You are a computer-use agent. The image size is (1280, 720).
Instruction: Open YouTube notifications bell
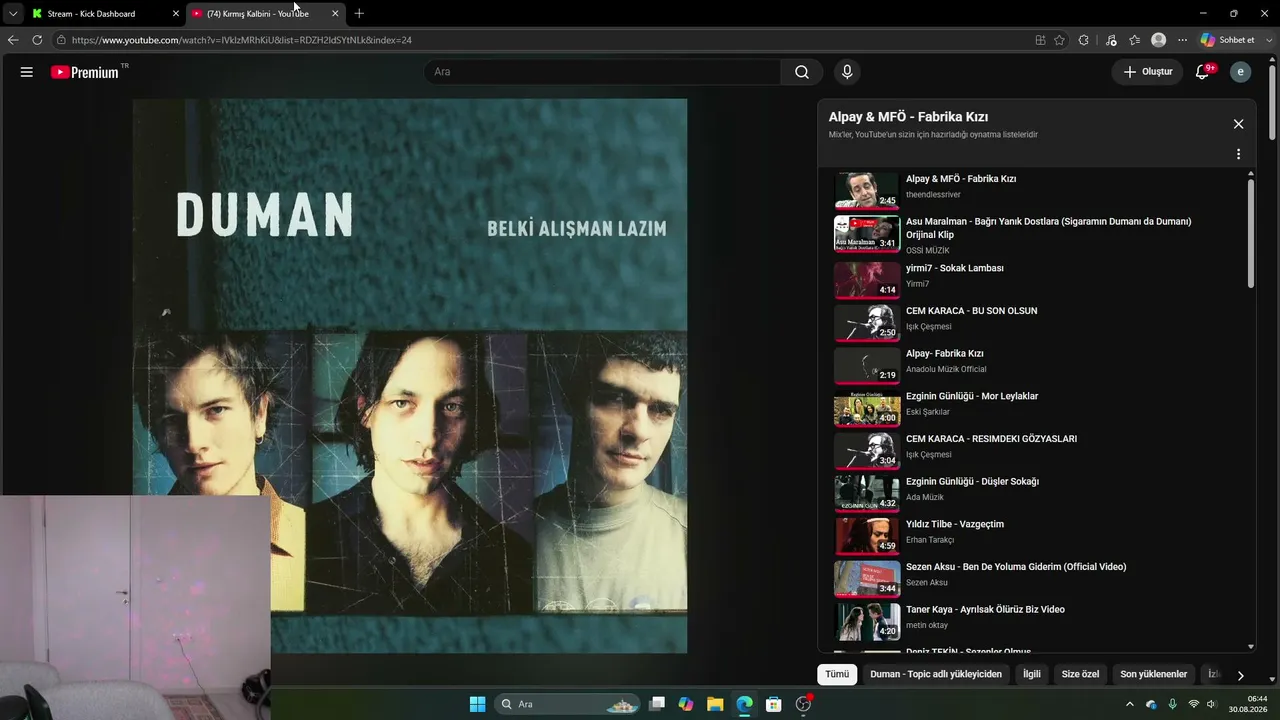(1203, 72)
